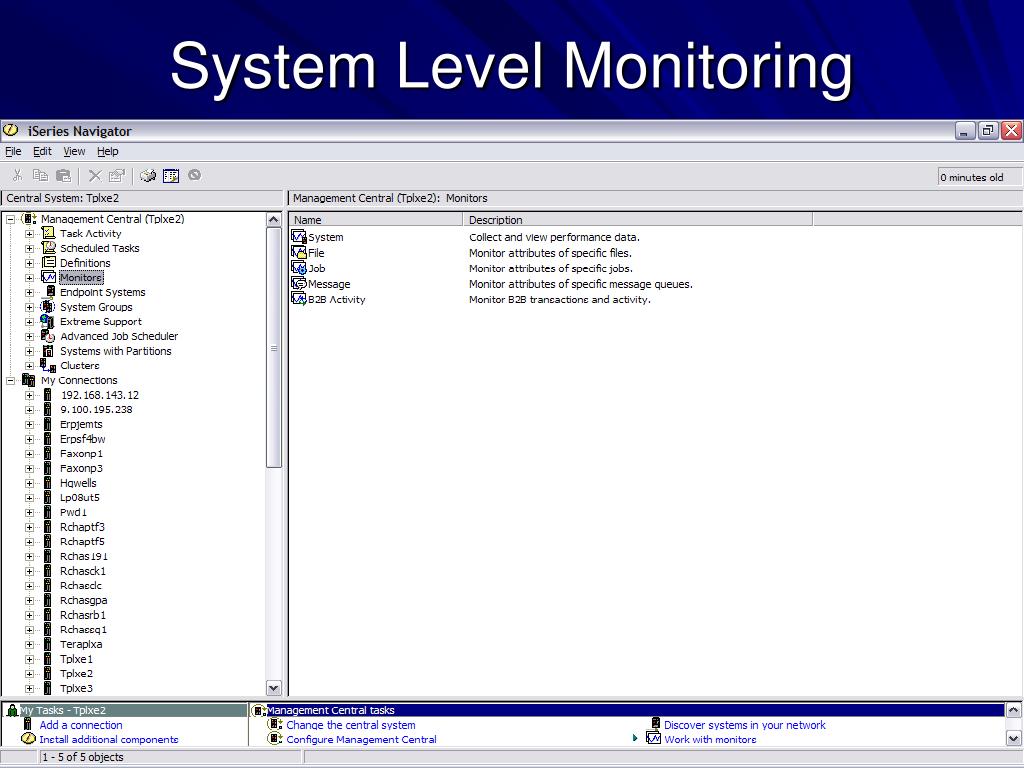Select the Rchasrb1 connection
Viewport: 1024px width, 768px height.
(x=83, y=615)
